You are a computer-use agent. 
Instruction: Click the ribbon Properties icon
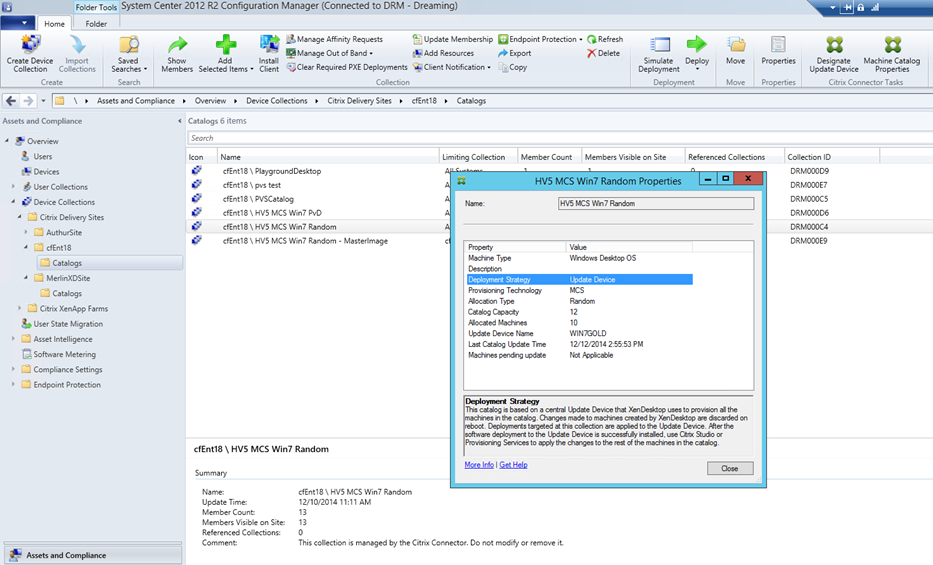[778, 45]
